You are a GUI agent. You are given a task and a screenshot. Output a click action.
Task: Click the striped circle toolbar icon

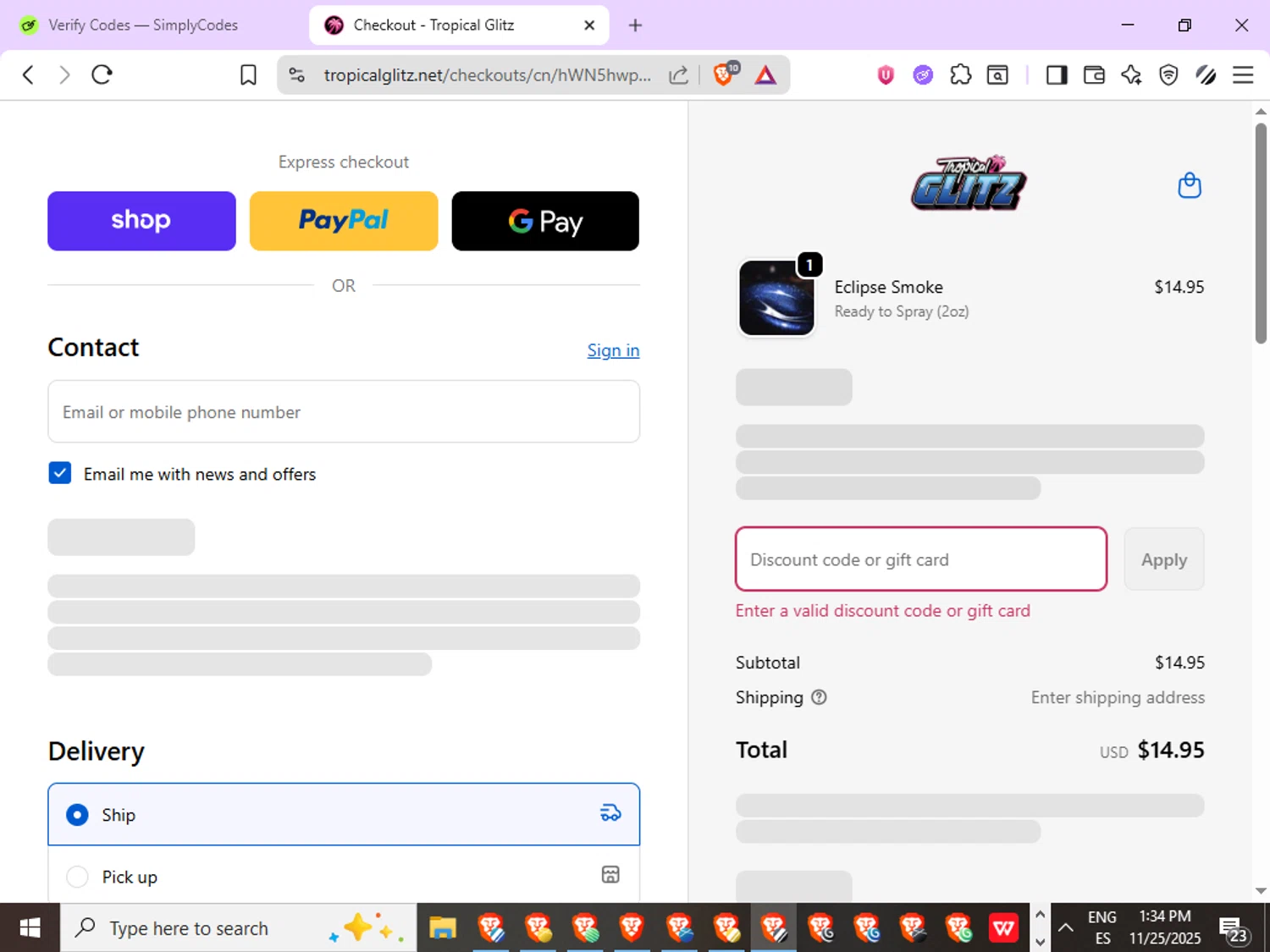coord(1206,75)
